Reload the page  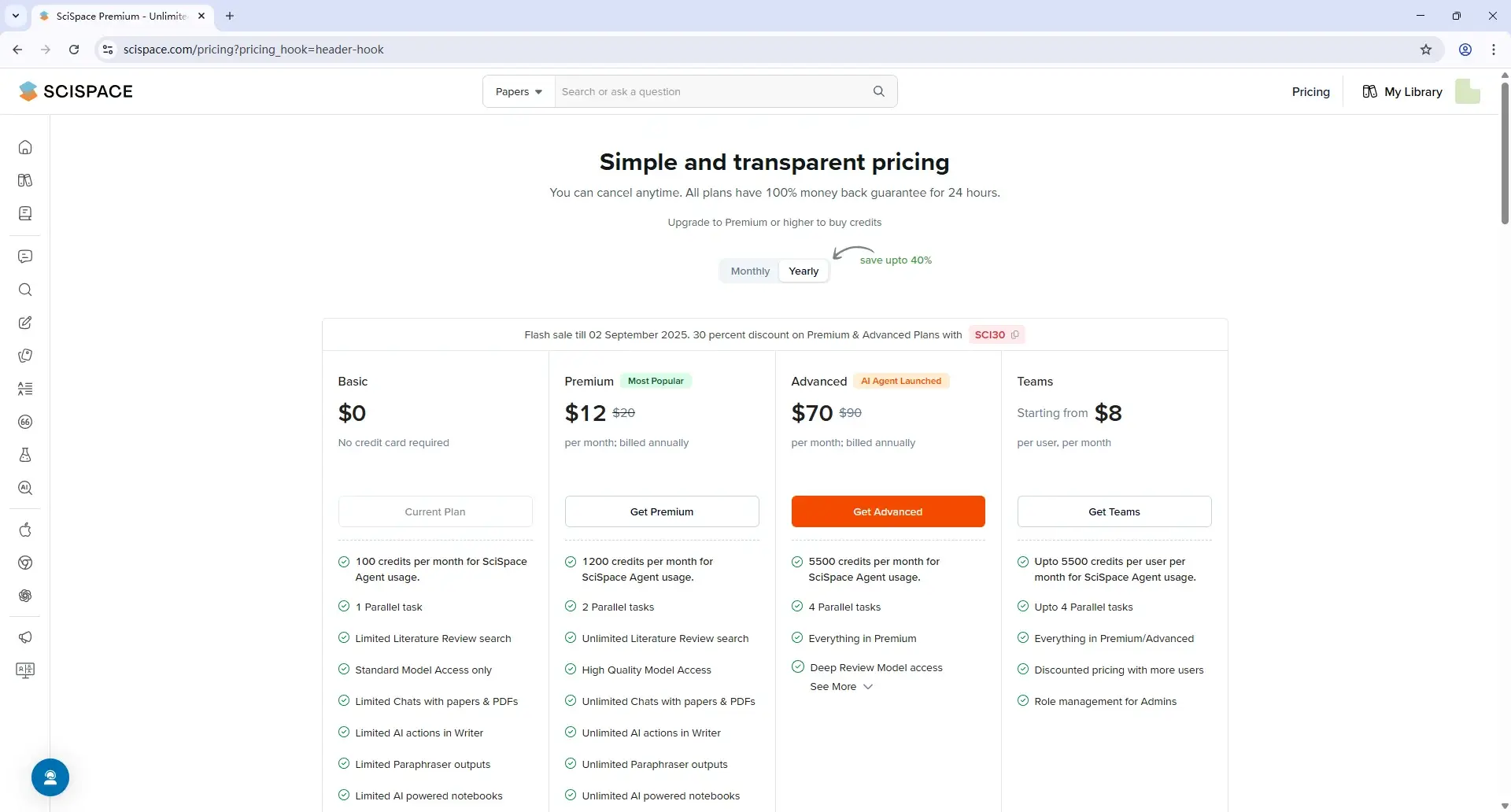coord(74,50)
